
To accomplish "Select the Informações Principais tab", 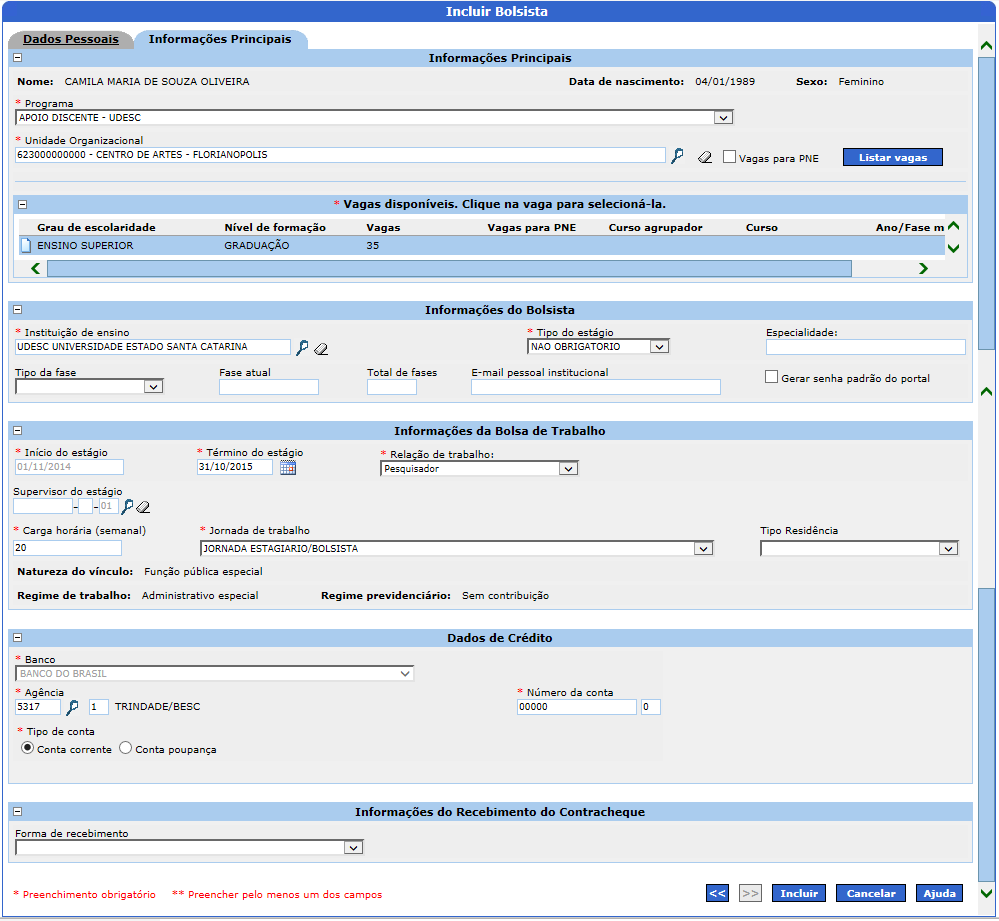I will coord(220,40).
